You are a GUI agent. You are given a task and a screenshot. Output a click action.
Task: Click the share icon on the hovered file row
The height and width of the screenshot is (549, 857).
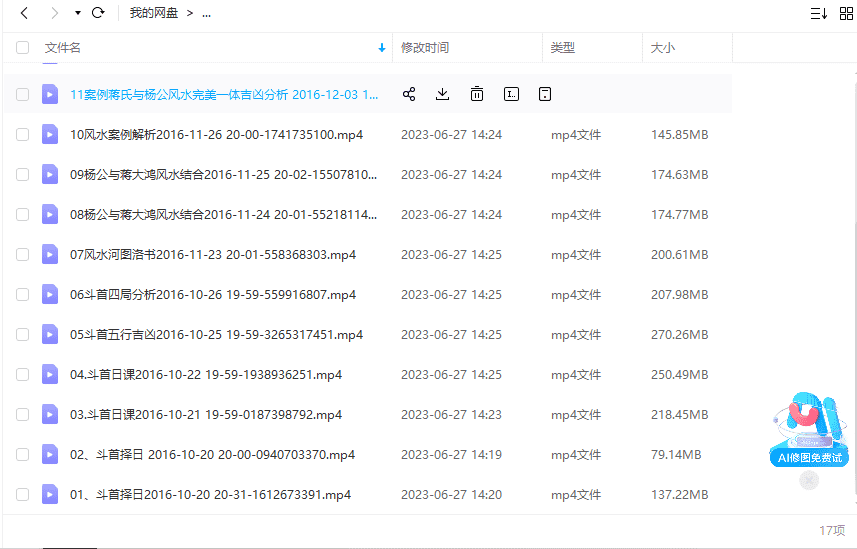(409, 94)
